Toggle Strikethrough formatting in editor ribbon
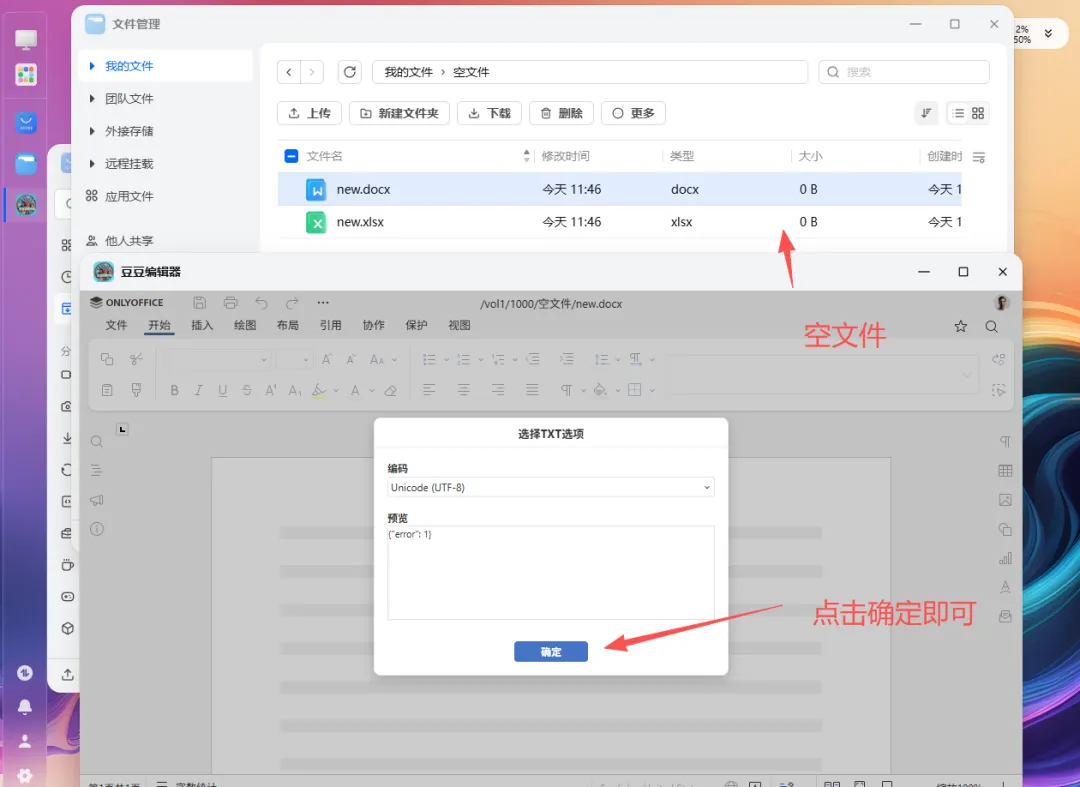This screenshot has width=1080, height=787. click(x=247, y=390)
